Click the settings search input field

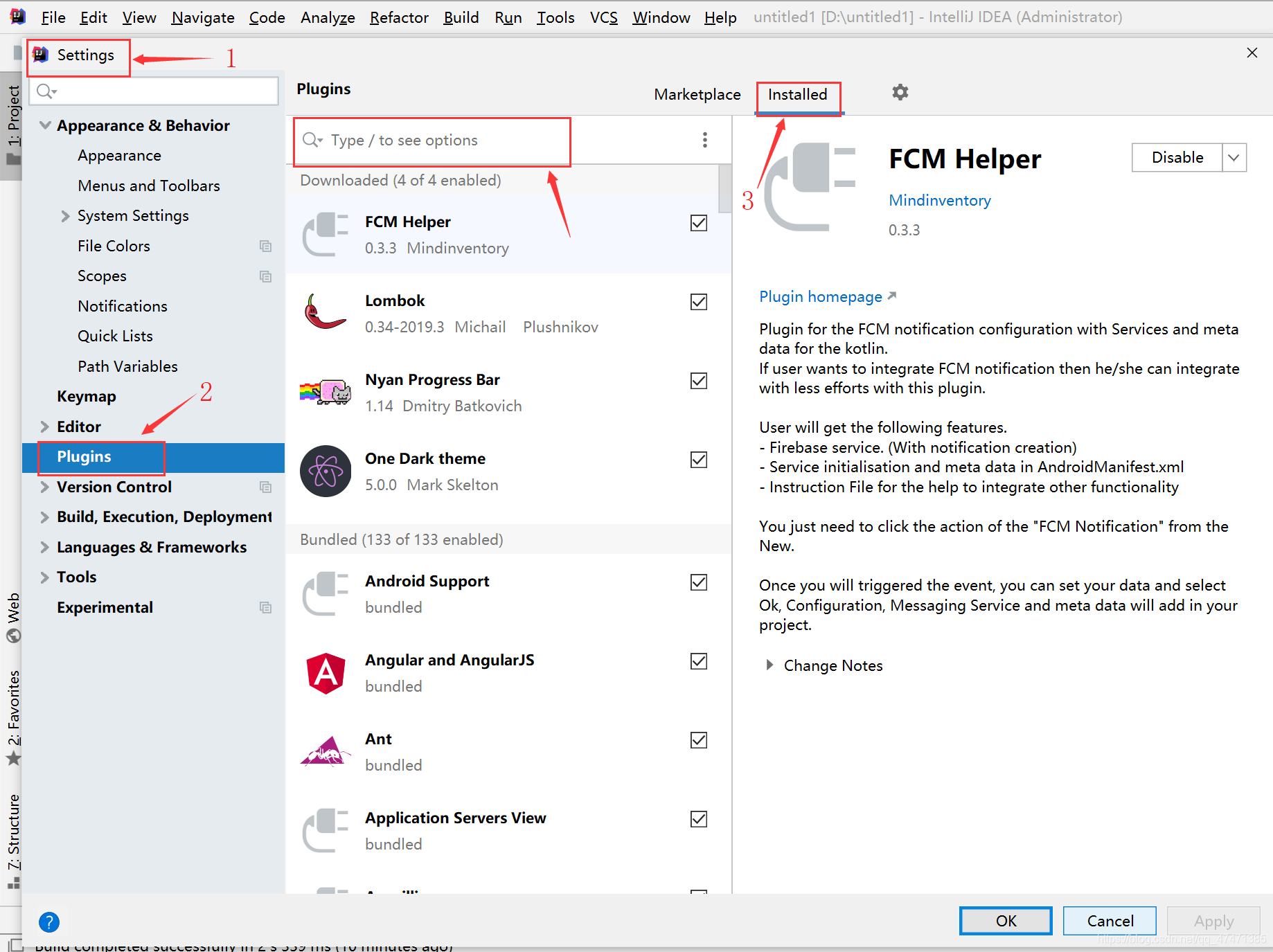[154, 91]
